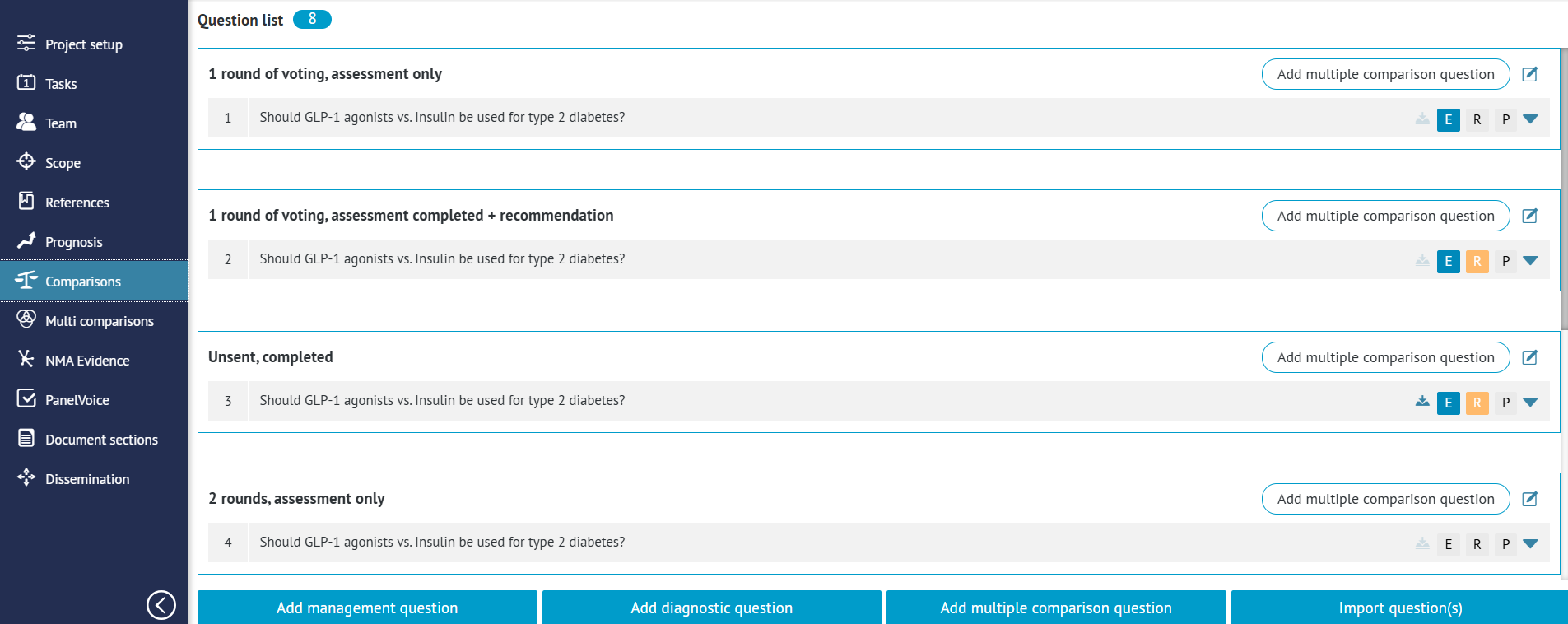Screen dimensions: 1568x624
Task: Click the edit icon for first question group
Action: point(1529,74)
